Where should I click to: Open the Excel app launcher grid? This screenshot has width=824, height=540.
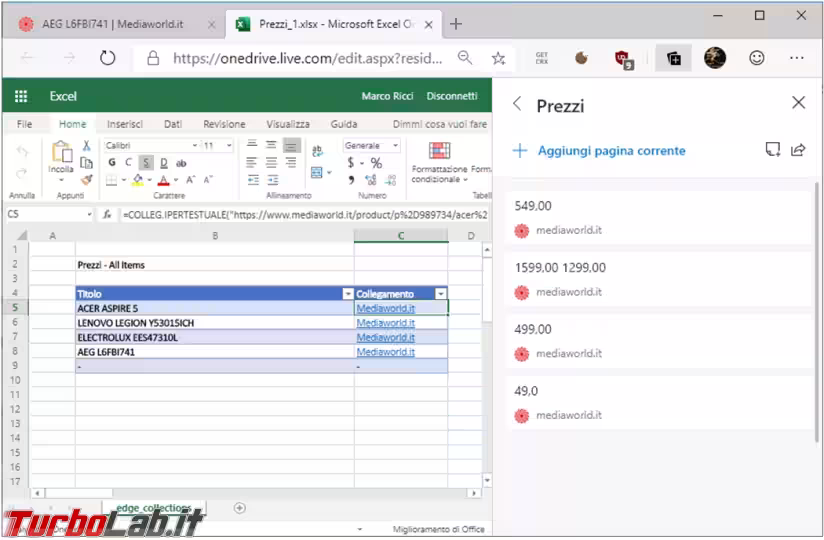tap(21, 96)
